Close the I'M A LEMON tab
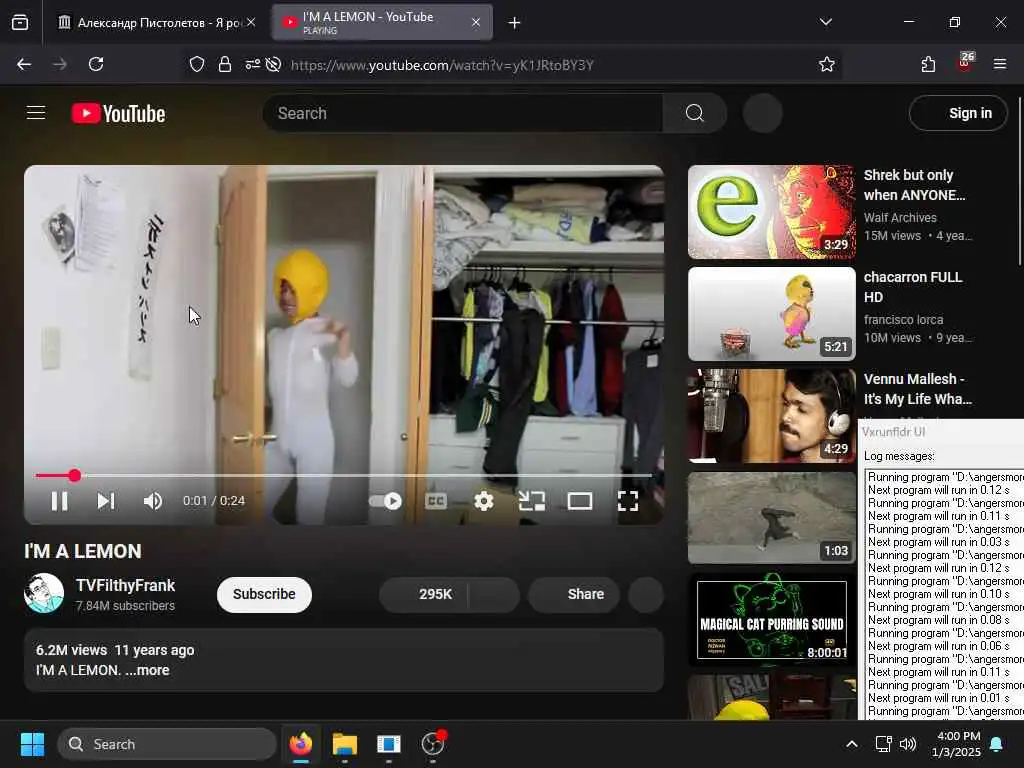Viewport: 1024px width, 768px height. 476,22
